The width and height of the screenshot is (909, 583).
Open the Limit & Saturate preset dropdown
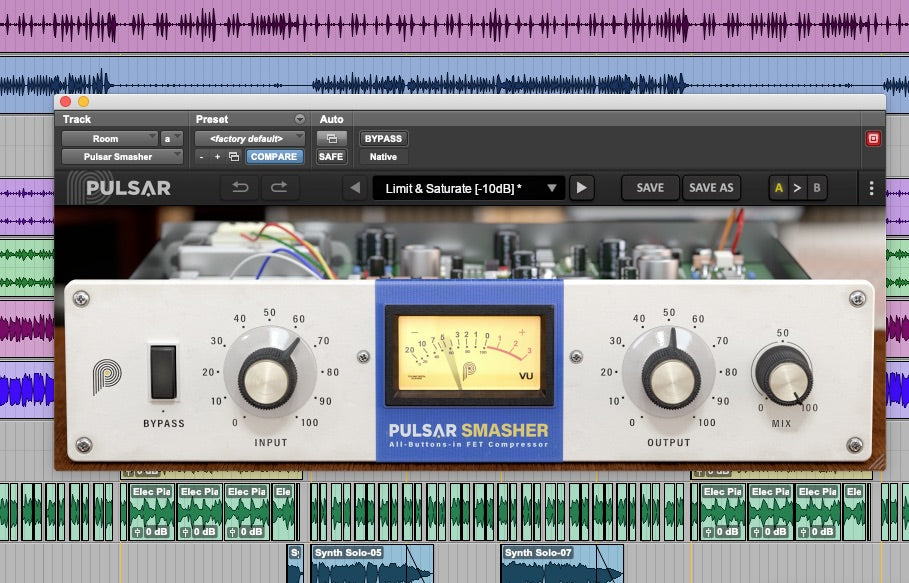(468, 188)
